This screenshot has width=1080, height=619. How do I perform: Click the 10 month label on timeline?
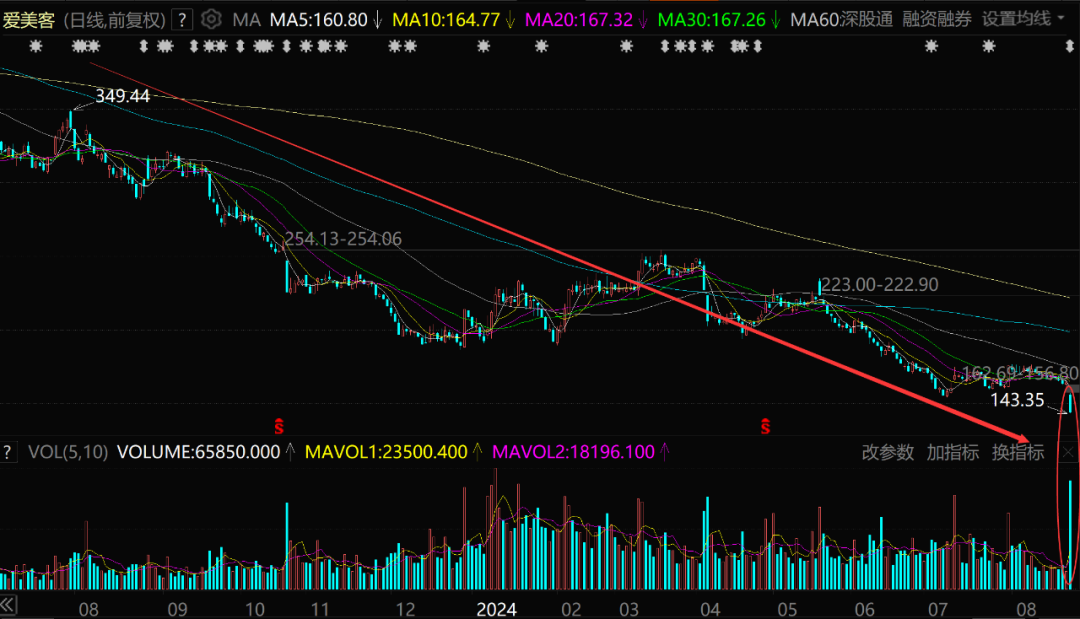coord(255,609)
